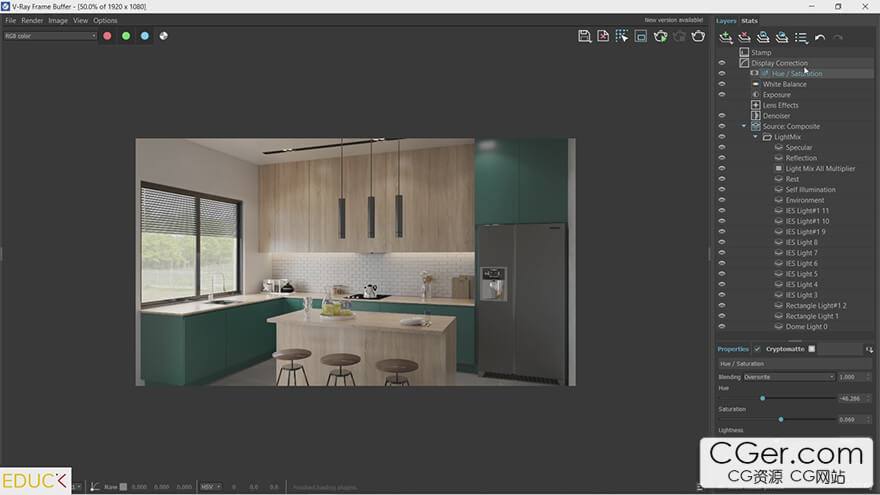Click the Lens Effects layer icon
The width and height of the screenshot is (880, 495).
(755, 105)
